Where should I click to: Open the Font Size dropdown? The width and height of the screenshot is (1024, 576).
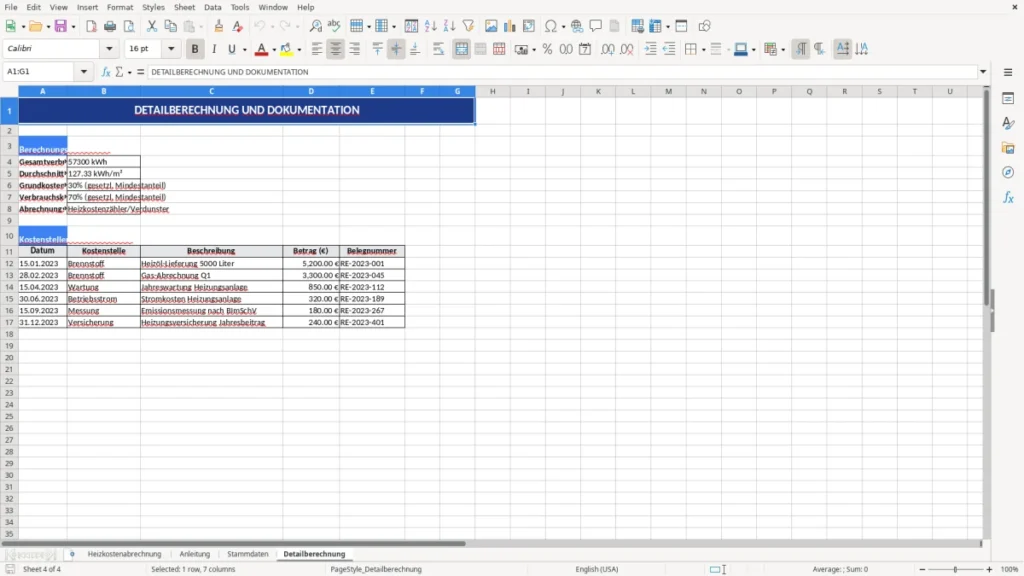[x=171, y=48]
